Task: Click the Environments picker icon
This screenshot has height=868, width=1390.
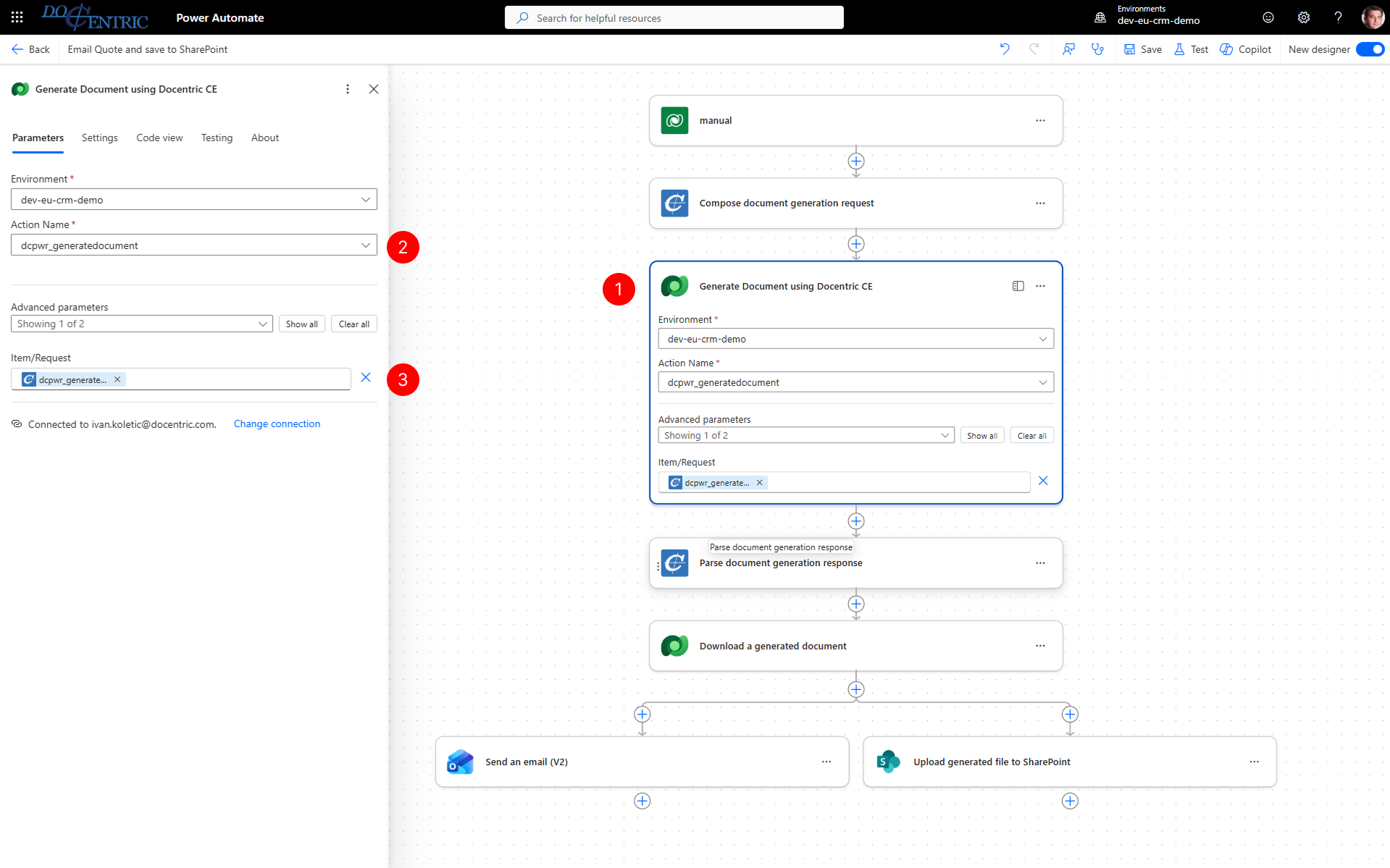Action: point(1100,17)
